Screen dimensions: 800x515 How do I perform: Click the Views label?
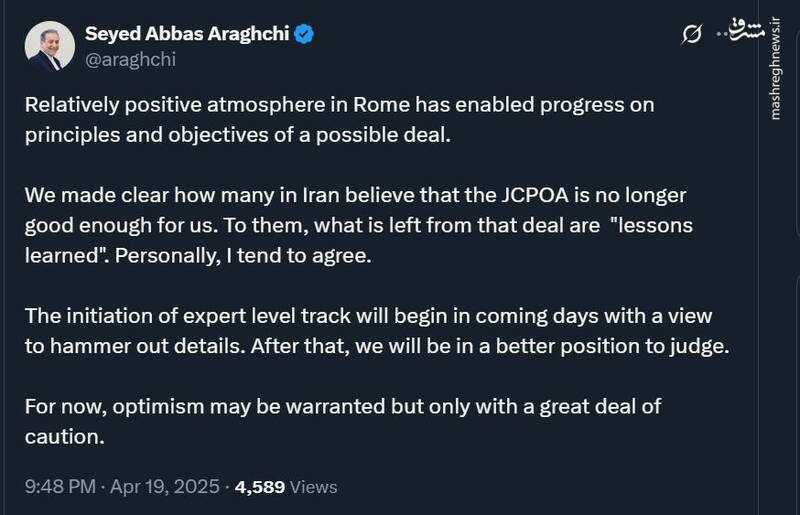pos(313,487)
